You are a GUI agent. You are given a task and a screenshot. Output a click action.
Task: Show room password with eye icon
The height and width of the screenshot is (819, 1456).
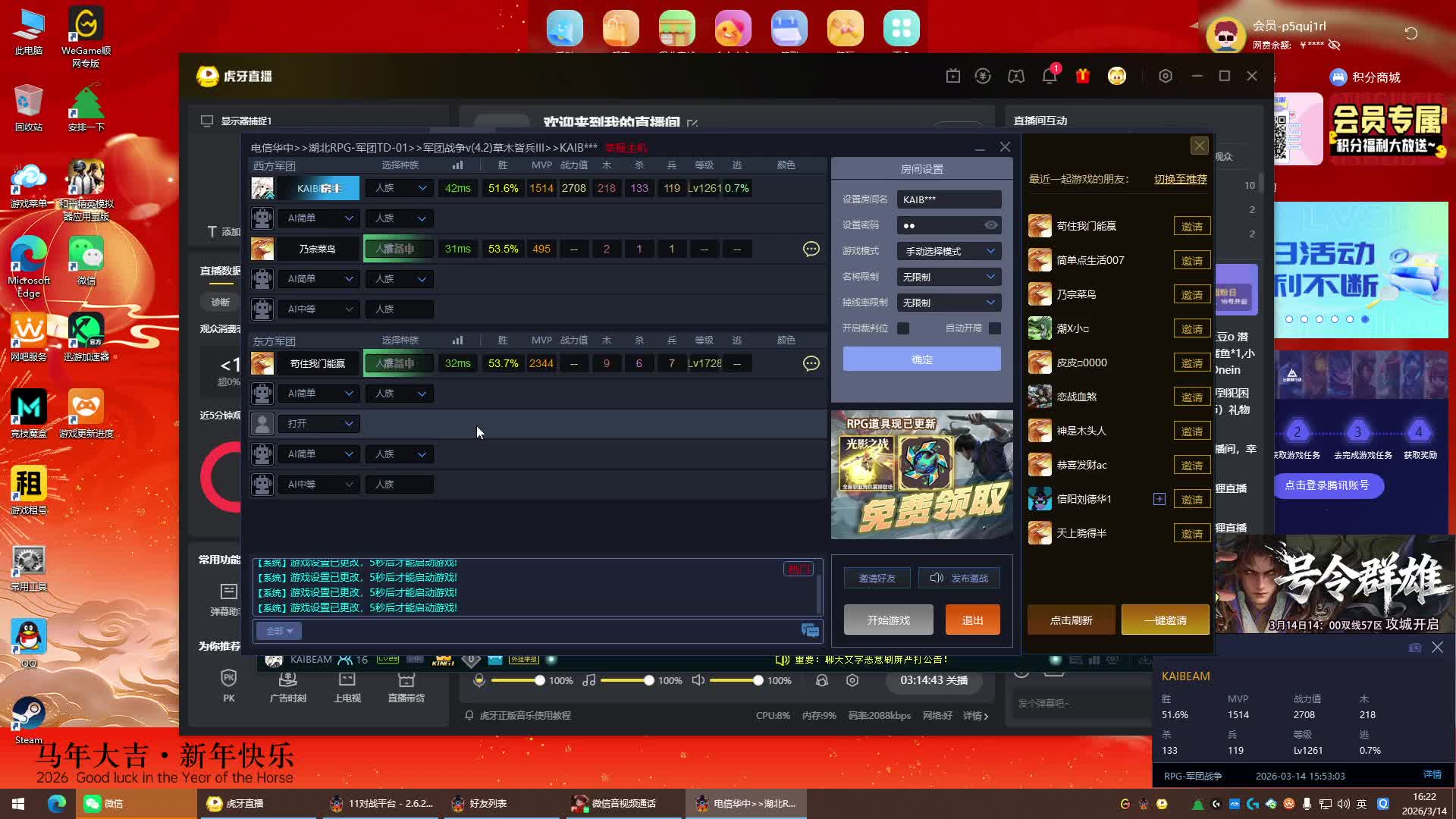[x=990, y=225]
